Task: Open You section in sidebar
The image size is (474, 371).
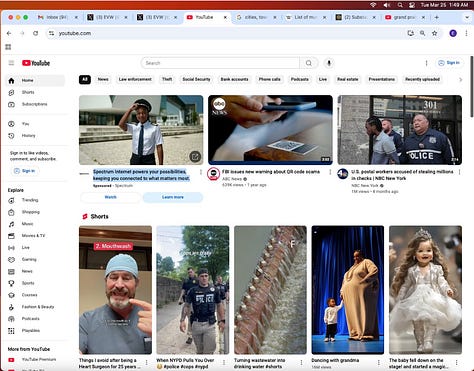Action: coord(35,124)
